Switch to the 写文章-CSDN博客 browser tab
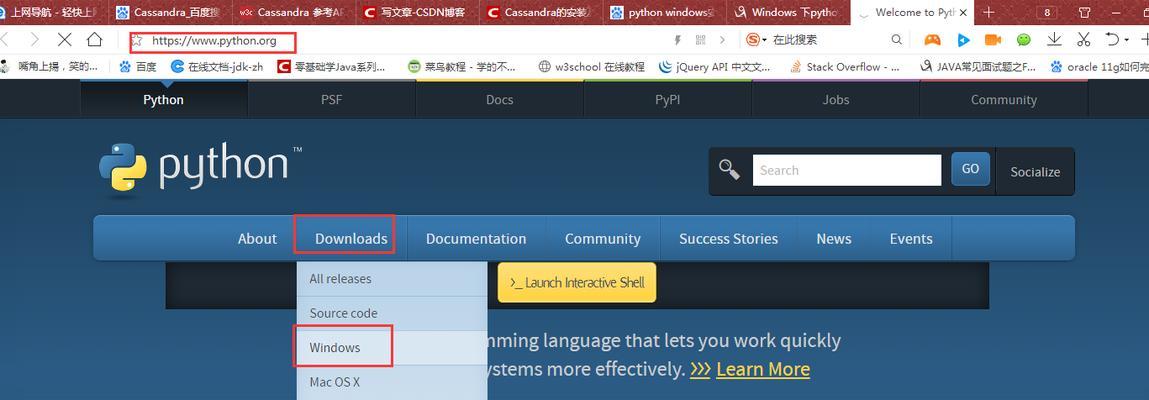Image resolution: width=1149 pixels, height=400 pixels. coord(418,12)
